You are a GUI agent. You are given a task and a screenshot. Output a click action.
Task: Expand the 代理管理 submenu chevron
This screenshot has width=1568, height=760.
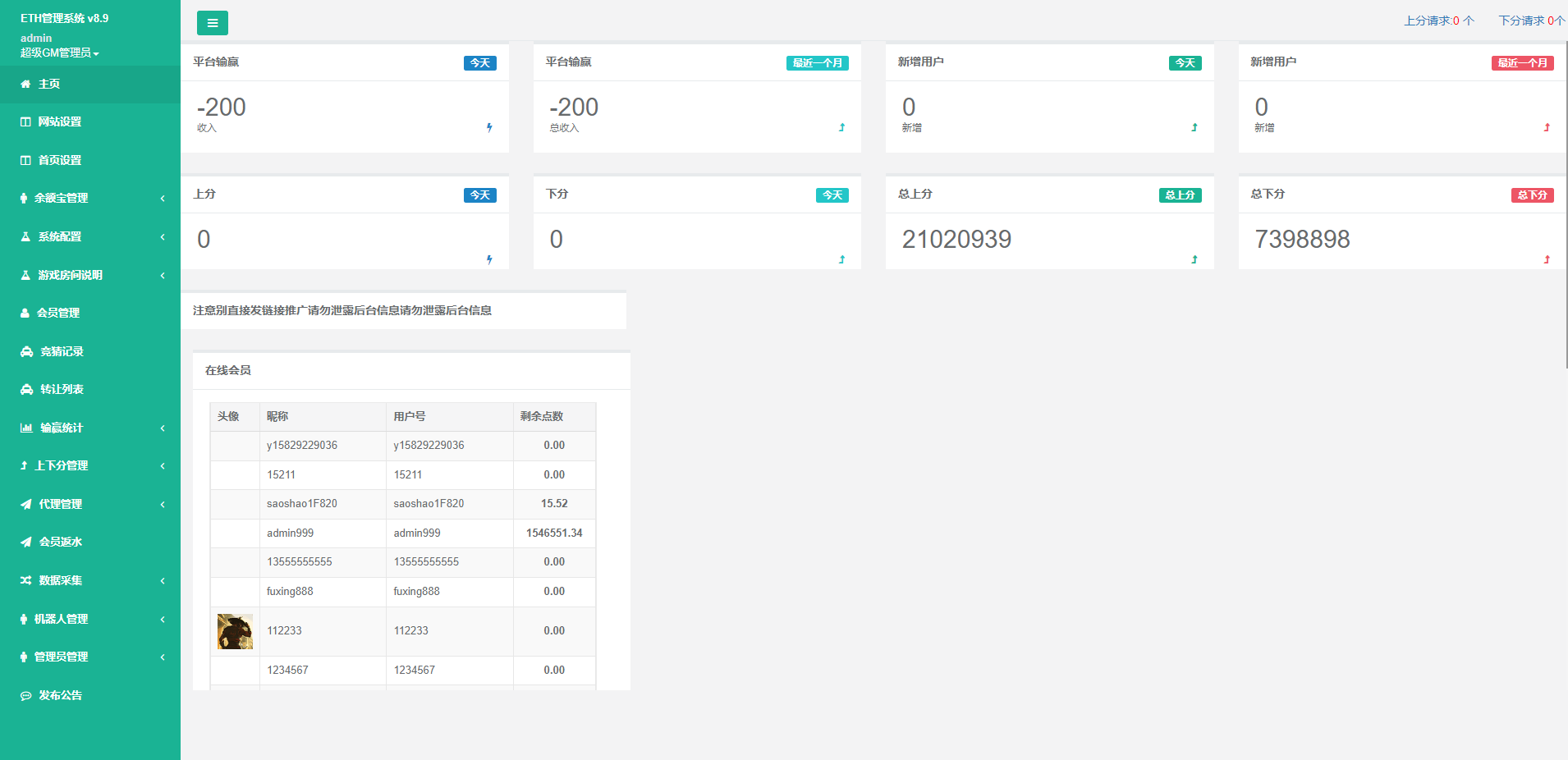coord(163,504)
